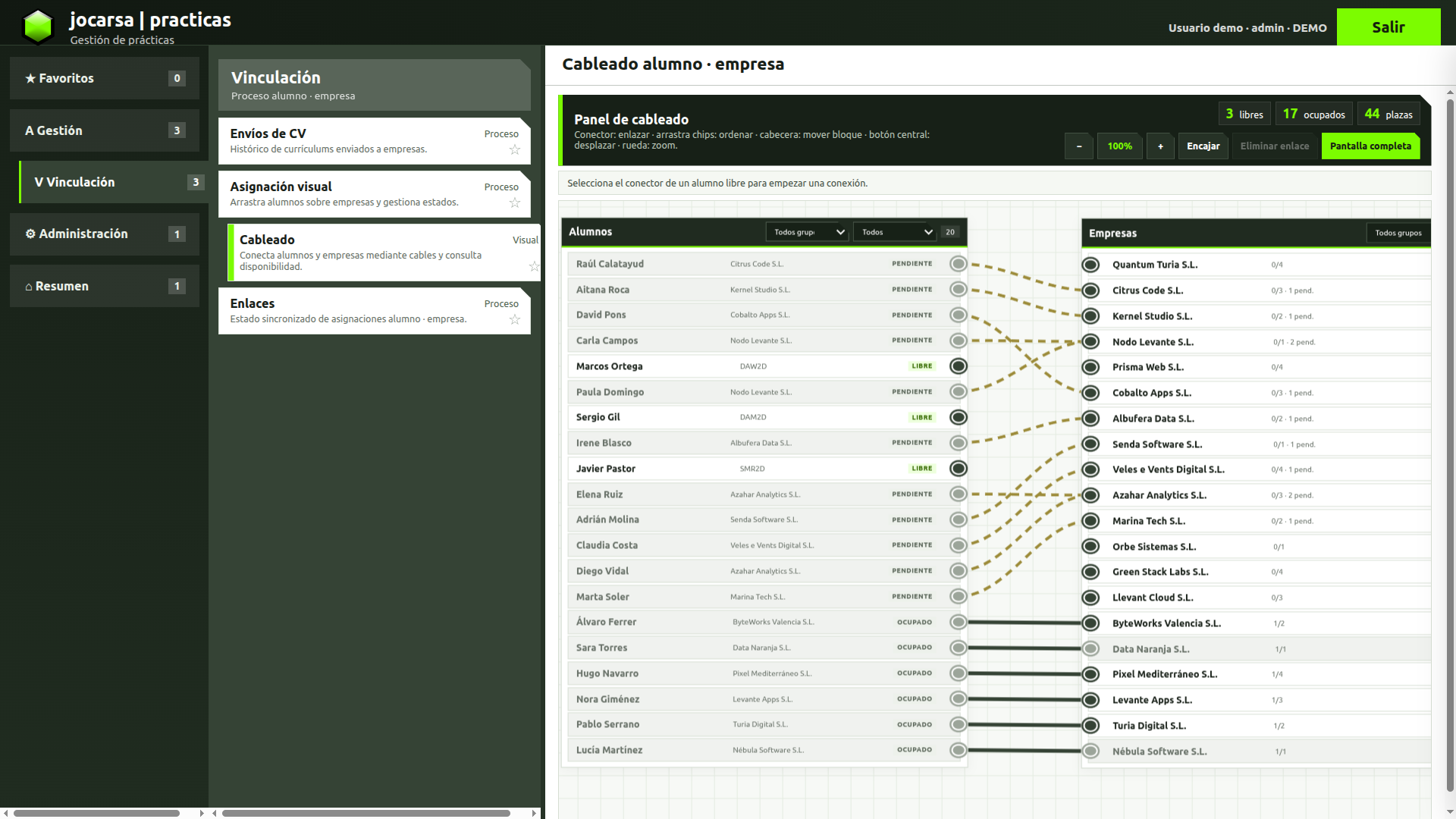Click Nébula Software S.L. connector port
Image resolution: width=1456 pixels, height=819 pixels.
tap(1090, 752)
